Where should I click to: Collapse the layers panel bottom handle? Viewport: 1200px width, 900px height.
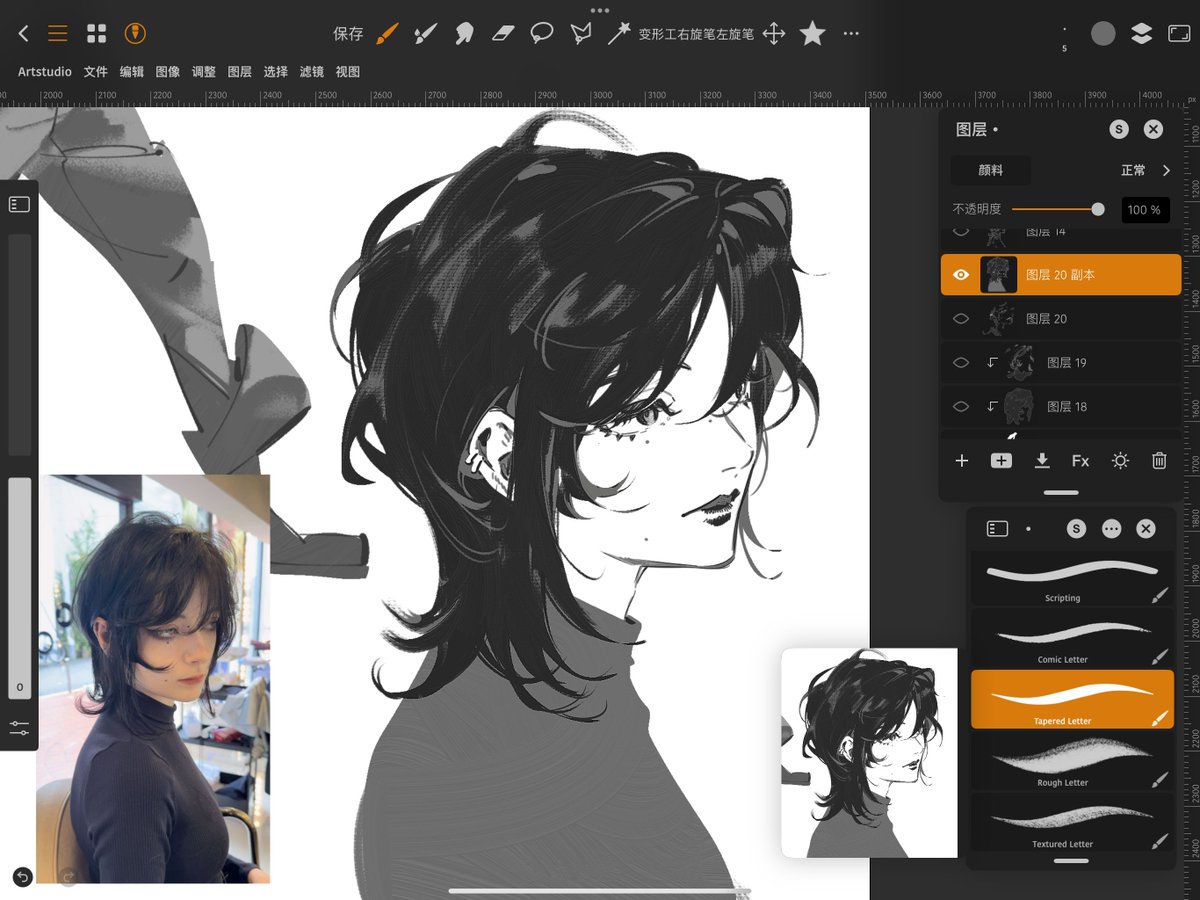1061,492
